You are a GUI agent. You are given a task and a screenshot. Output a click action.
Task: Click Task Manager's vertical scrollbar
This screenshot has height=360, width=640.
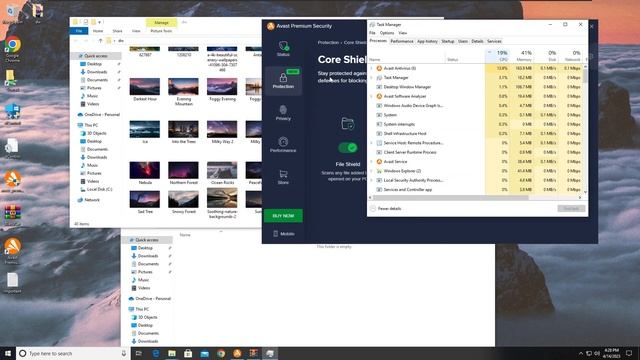click(585, 76)
